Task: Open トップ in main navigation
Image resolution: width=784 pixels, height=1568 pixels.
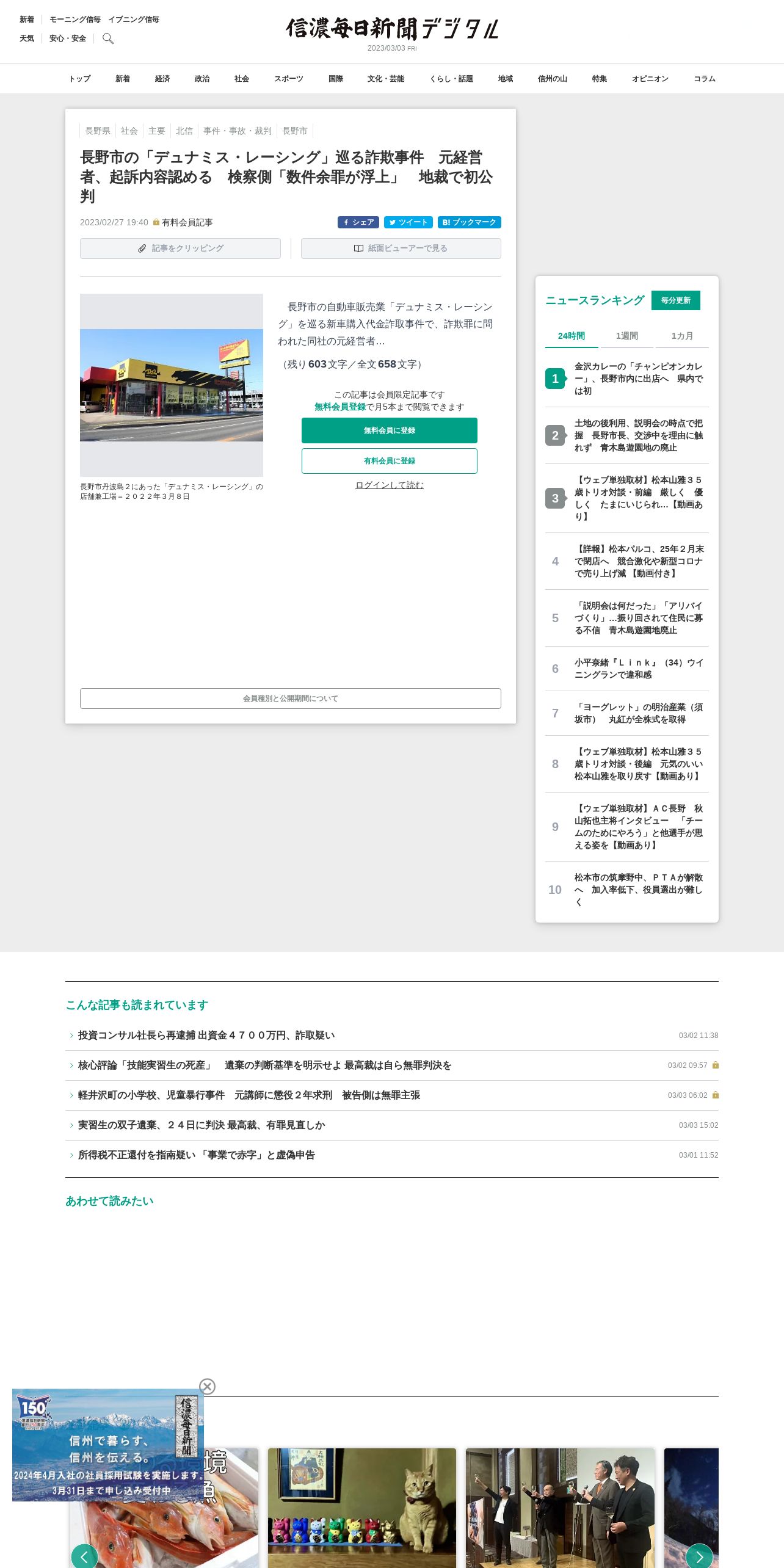Action: coord(79,79)
